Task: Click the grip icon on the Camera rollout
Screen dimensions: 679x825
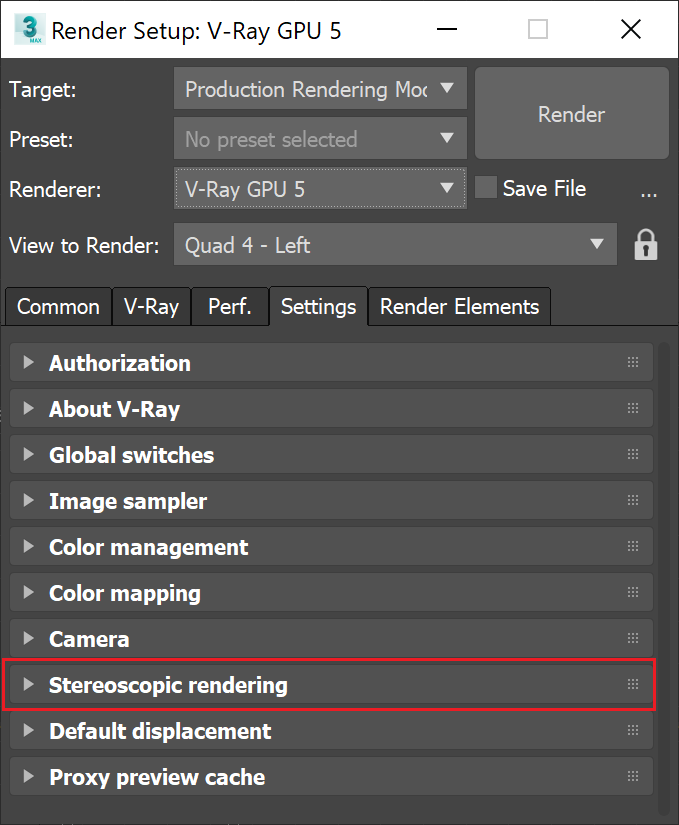Action: (x=632, y=638)
